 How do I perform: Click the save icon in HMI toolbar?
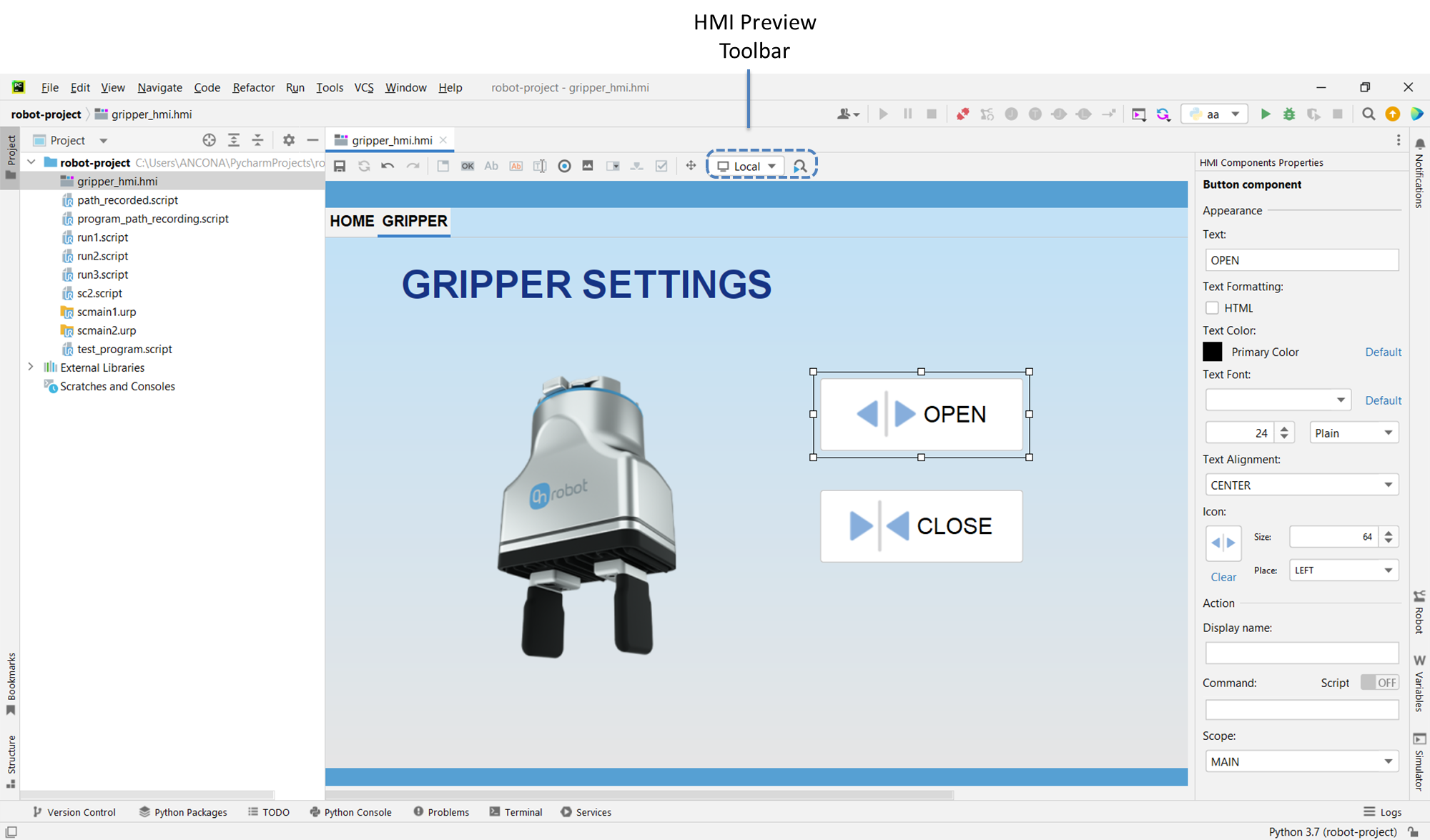click(340, 166)
